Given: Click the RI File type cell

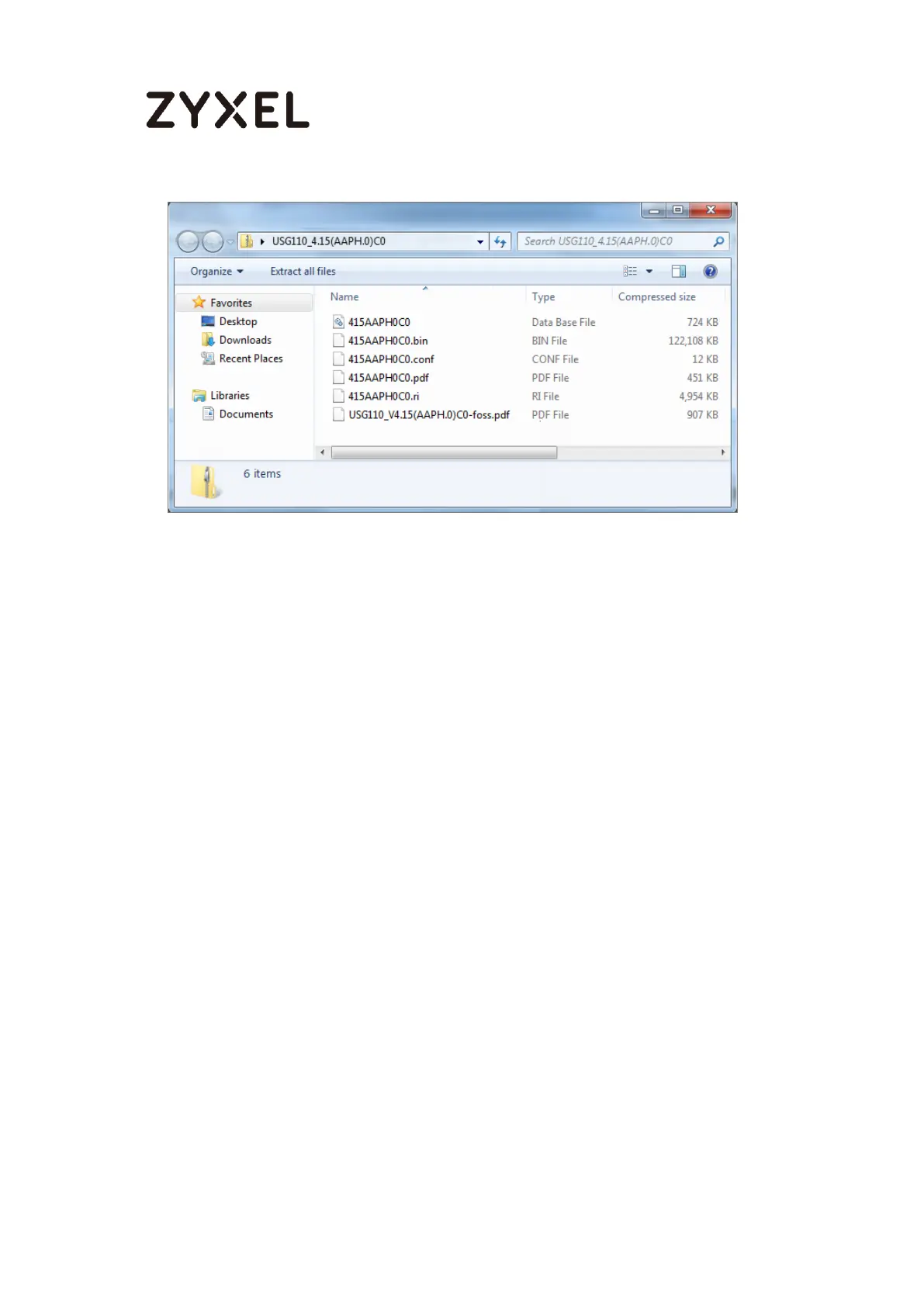Looking at the screenshot, I should click(545, 397).
